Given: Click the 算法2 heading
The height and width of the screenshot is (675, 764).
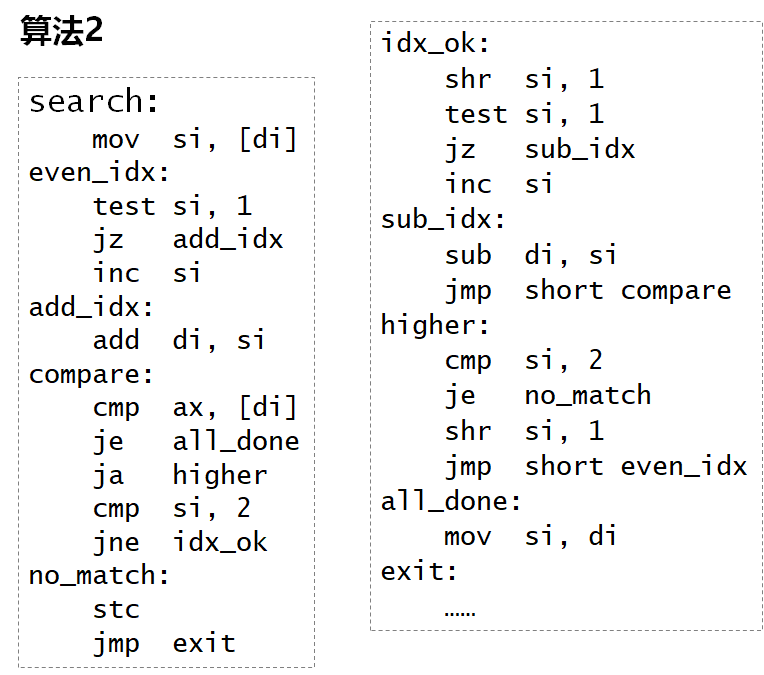Looking at the screenshot, I should pos(61,30).
